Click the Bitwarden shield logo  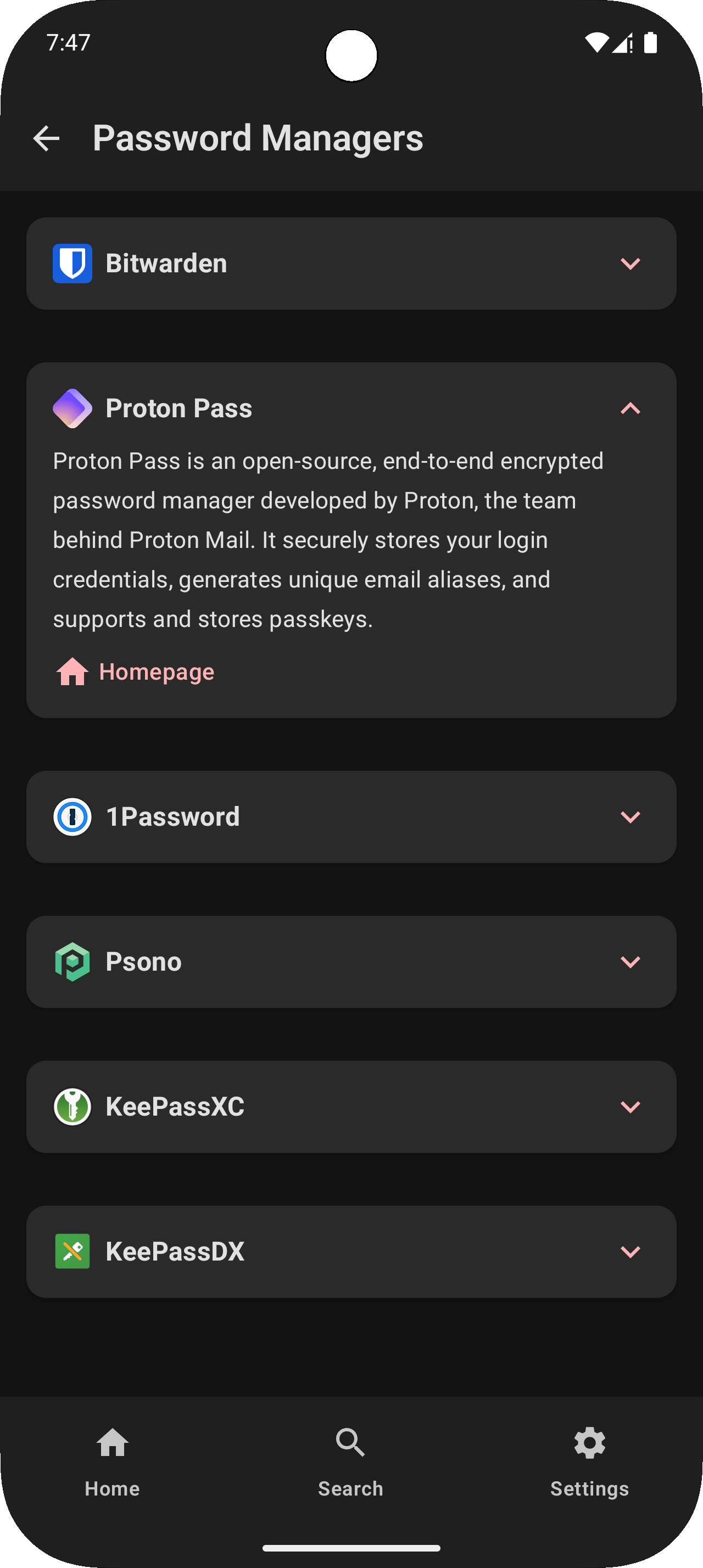point(72,264)
